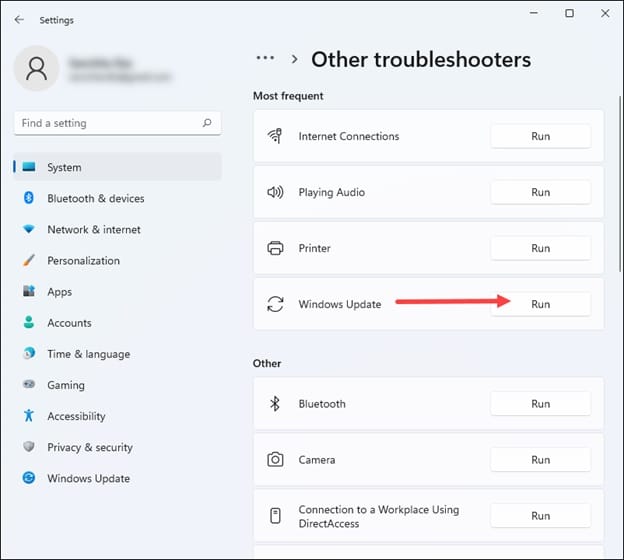Click the Other troubleshooters heading
This screenshot has height=560, width=624.
tap(421, 60)
